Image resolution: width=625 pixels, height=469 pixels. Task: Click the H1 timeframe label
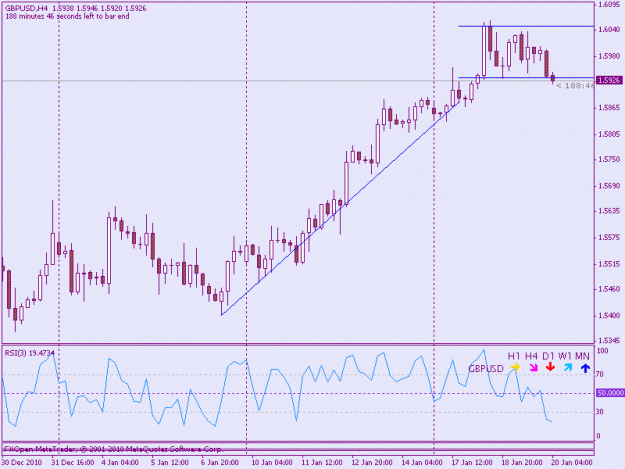pyautogui.click(x=514, y=356)
